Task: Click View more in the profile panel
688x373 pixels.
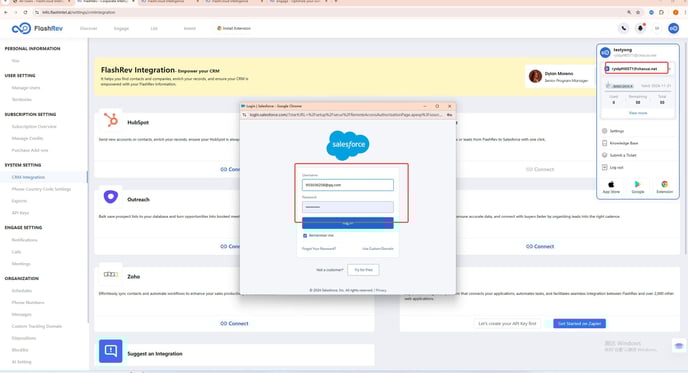Action: tap(638, 113)
